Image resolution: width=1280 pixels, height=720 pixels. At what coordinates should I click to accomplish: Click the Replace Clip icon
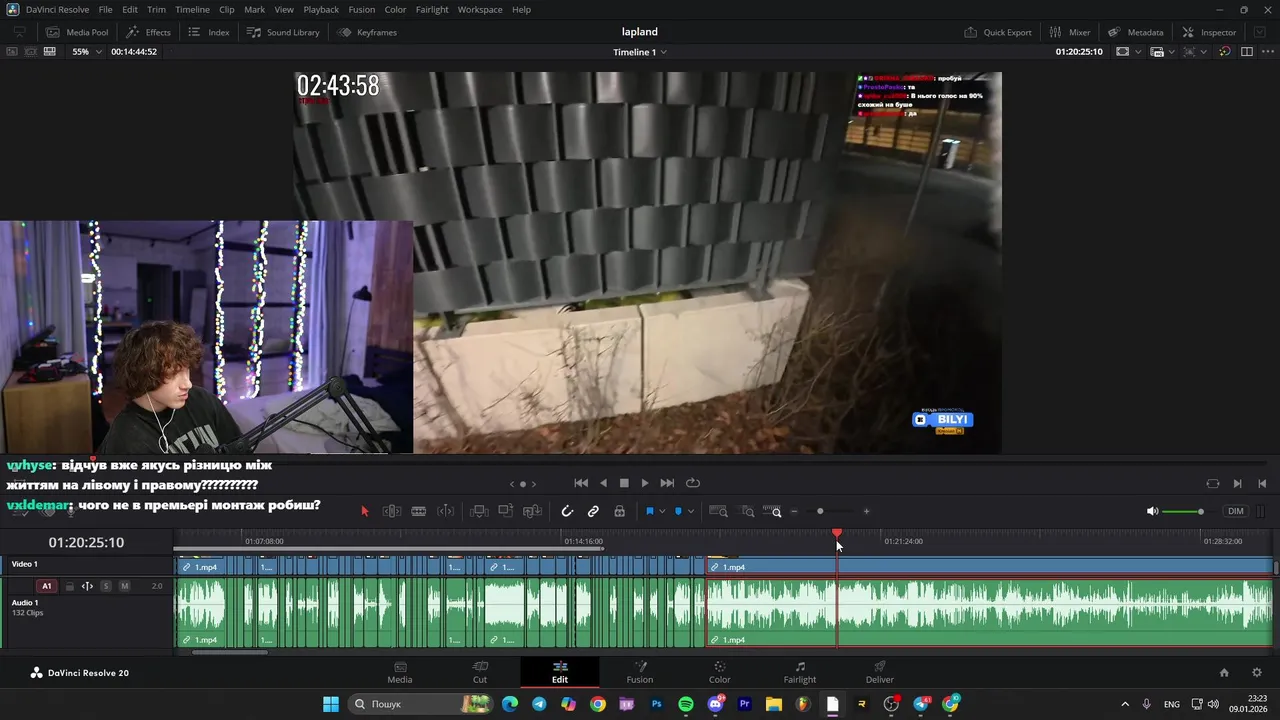(x=533, y=511)
